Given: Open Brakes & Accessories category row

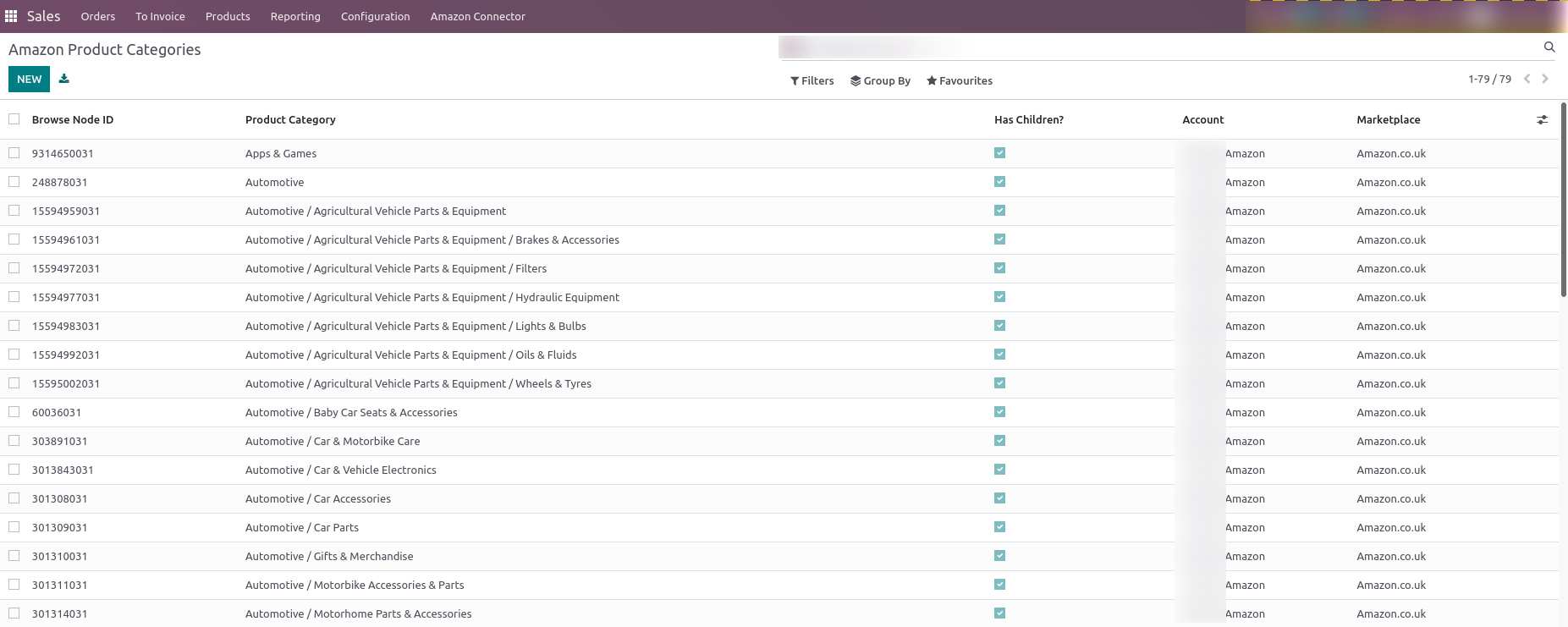Looking at the screenshot, I should click(432, 240).
